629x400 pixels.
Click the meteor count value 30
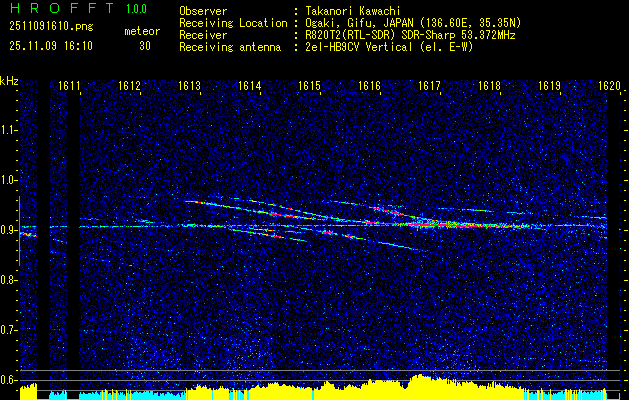click(x=145, y=46)
